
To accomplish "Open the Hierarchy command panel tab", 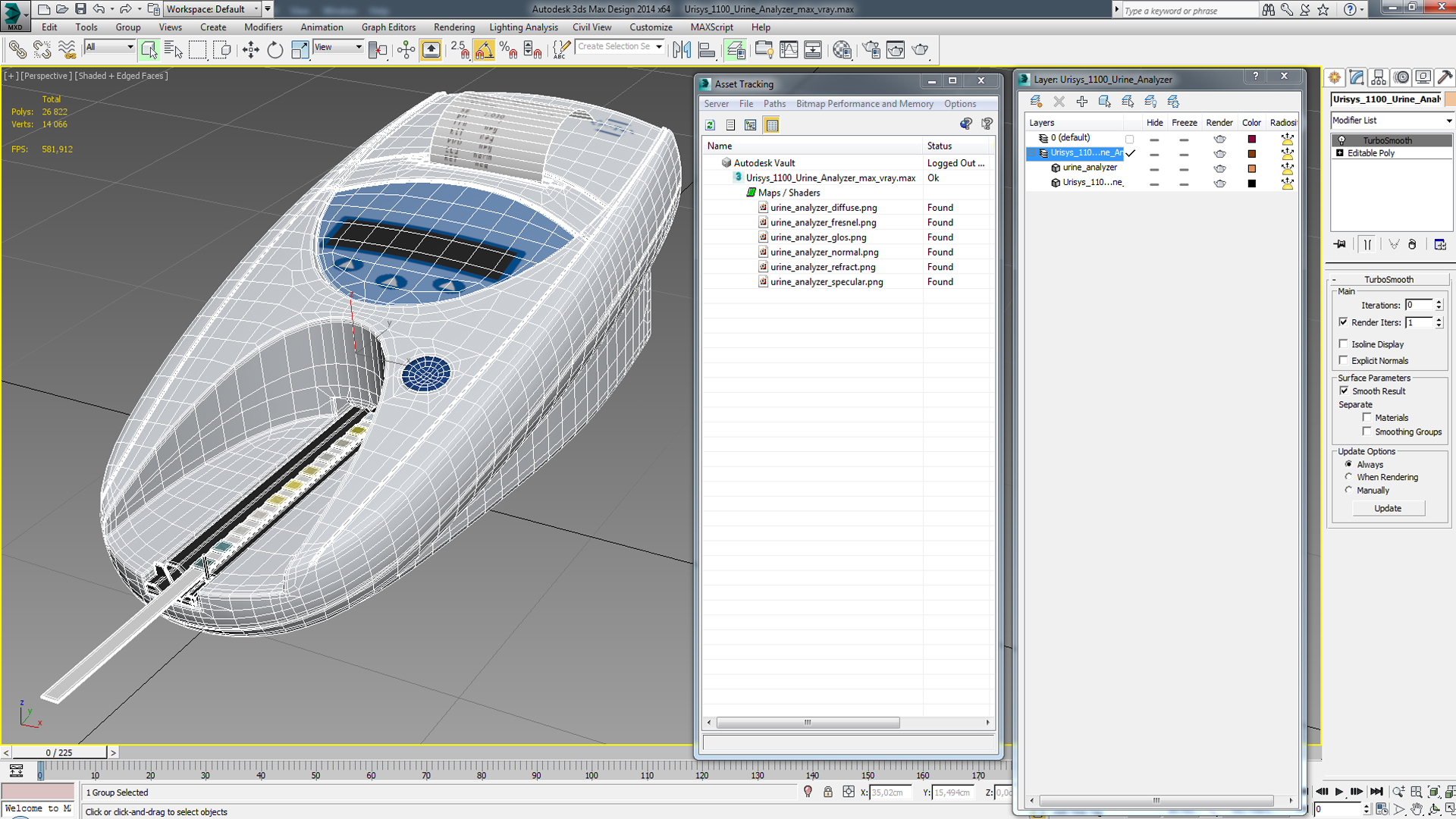I will (x=1379, y=77).
